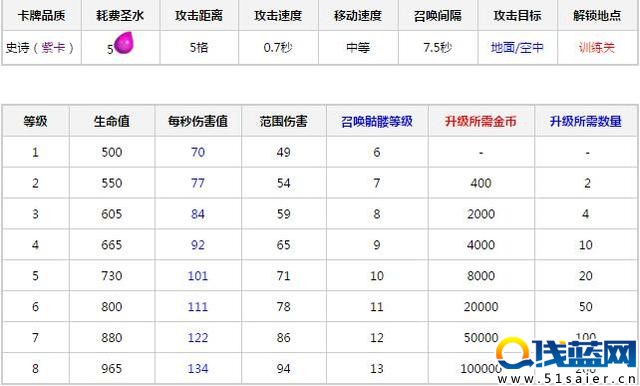Screen dimensions: 640x386
Task: Select the 召唤间隔 header cell
Action: [438, 16]
